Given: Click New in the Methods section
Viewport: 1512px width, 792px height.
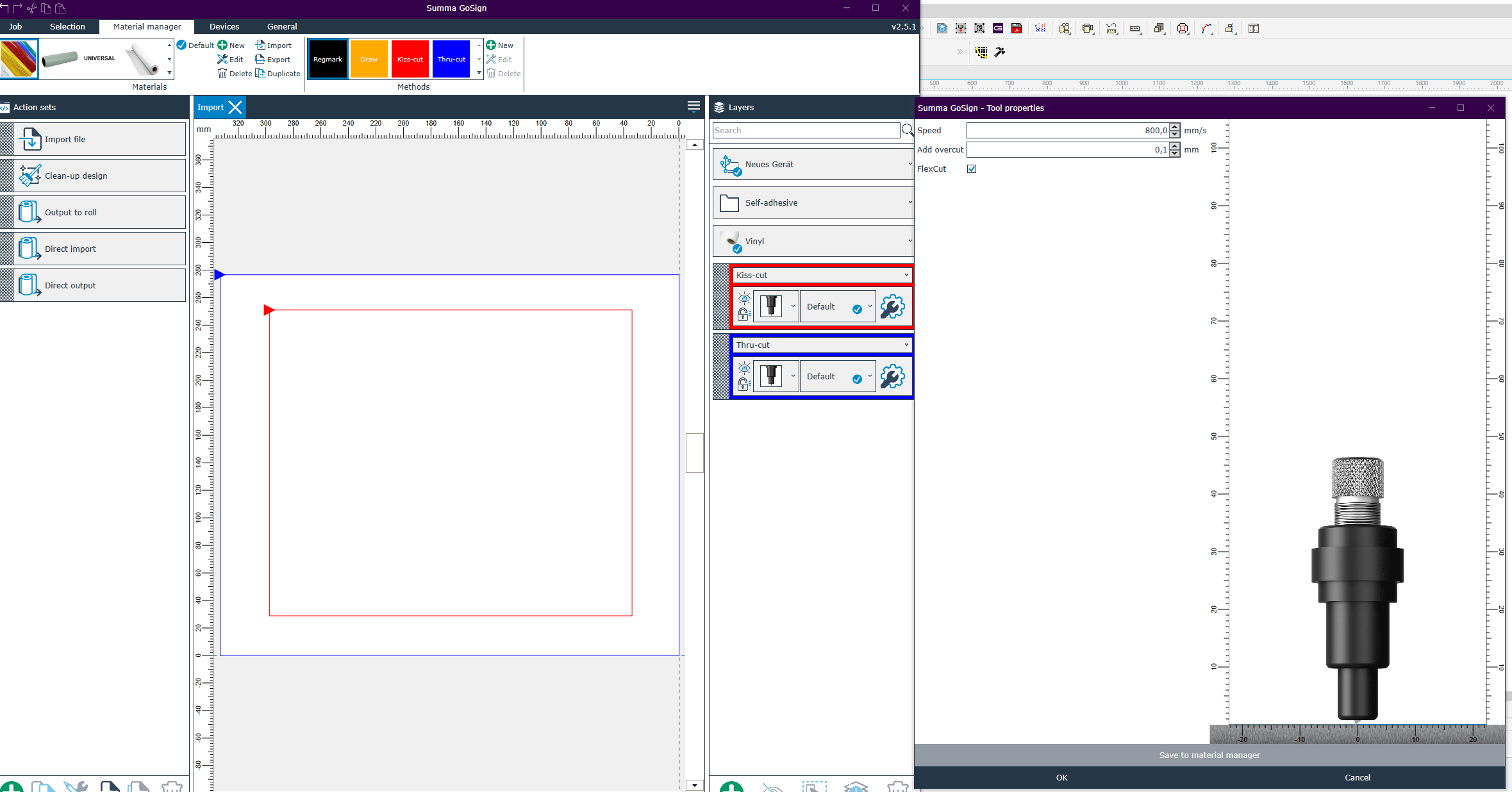Looking at the screenshot, I should [499, 45].
